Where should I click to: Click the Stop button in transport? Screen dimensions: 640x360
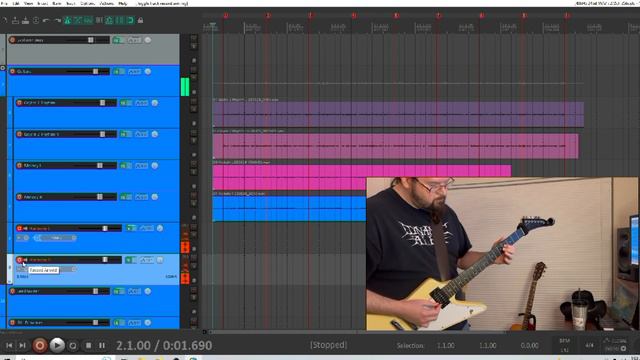click(88, 346)
